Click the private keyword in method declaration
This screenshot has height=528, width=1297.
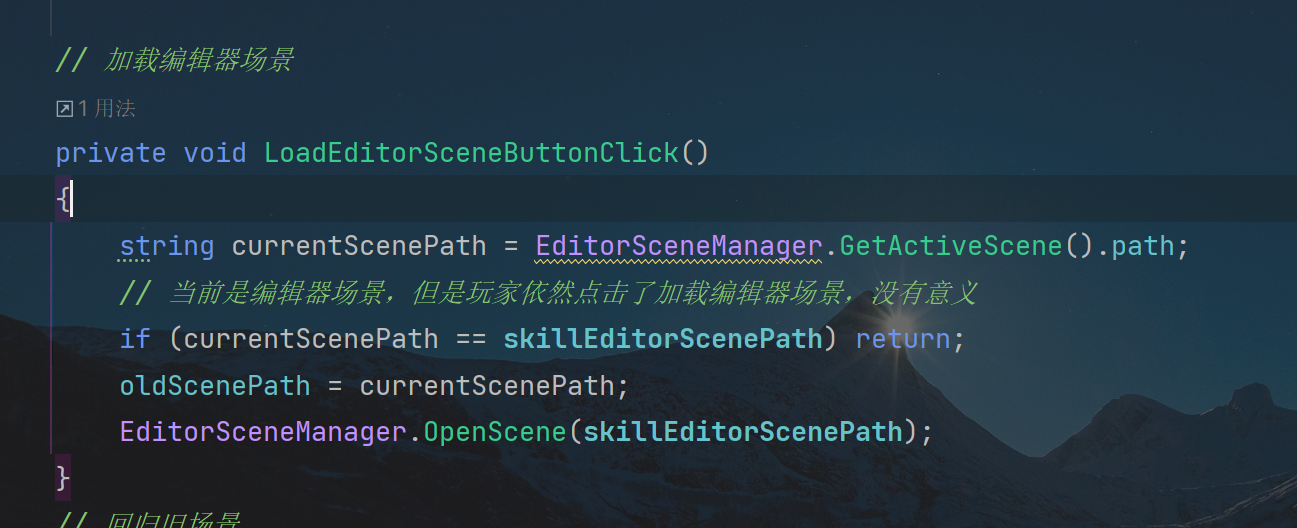tap(111, 153)
